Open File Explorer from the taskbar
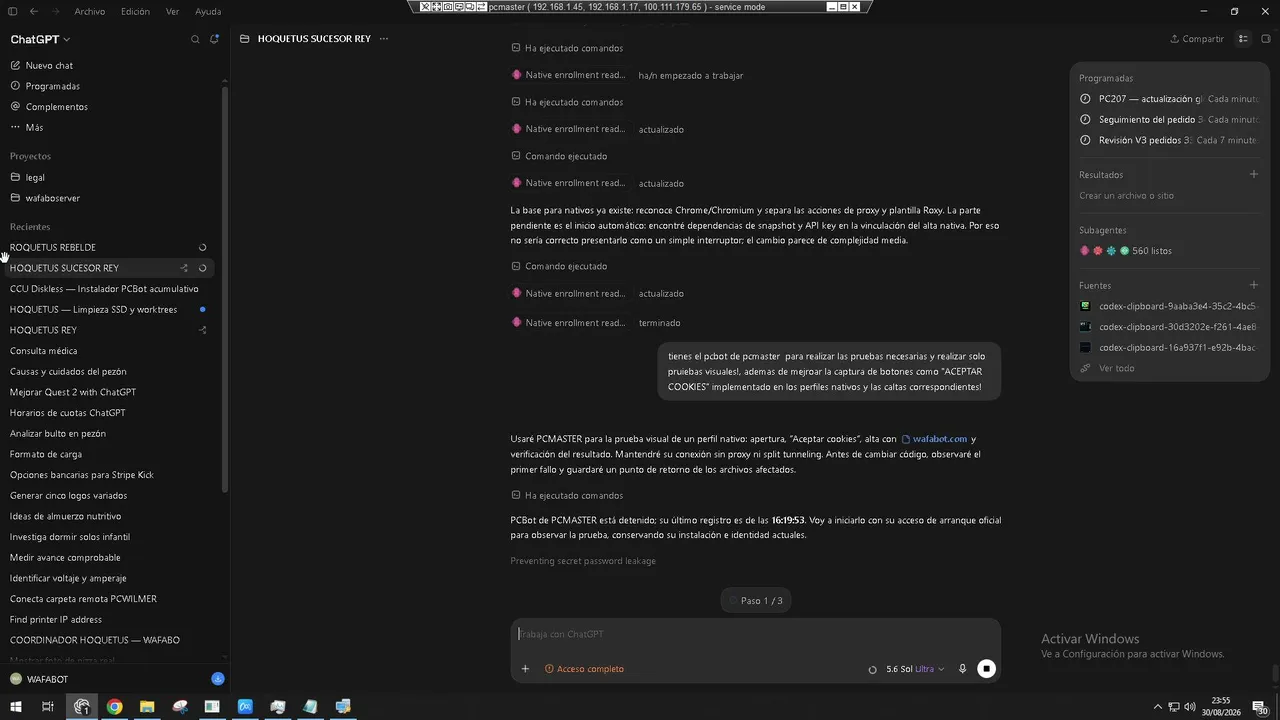The image size is (1280, 720). [147, 706]
